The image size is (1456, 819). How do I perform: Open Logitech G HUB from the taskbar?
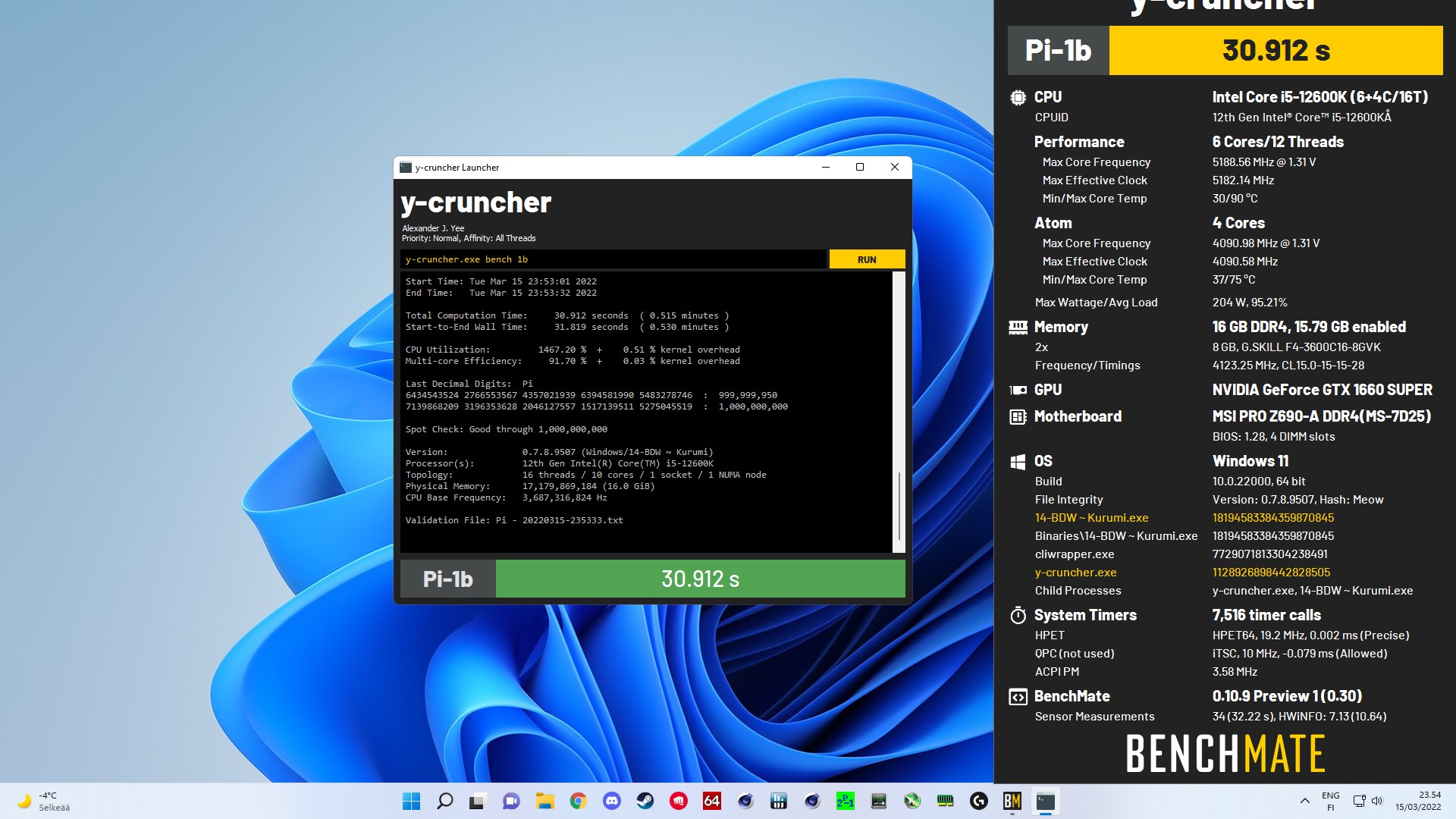click(979, 801)
